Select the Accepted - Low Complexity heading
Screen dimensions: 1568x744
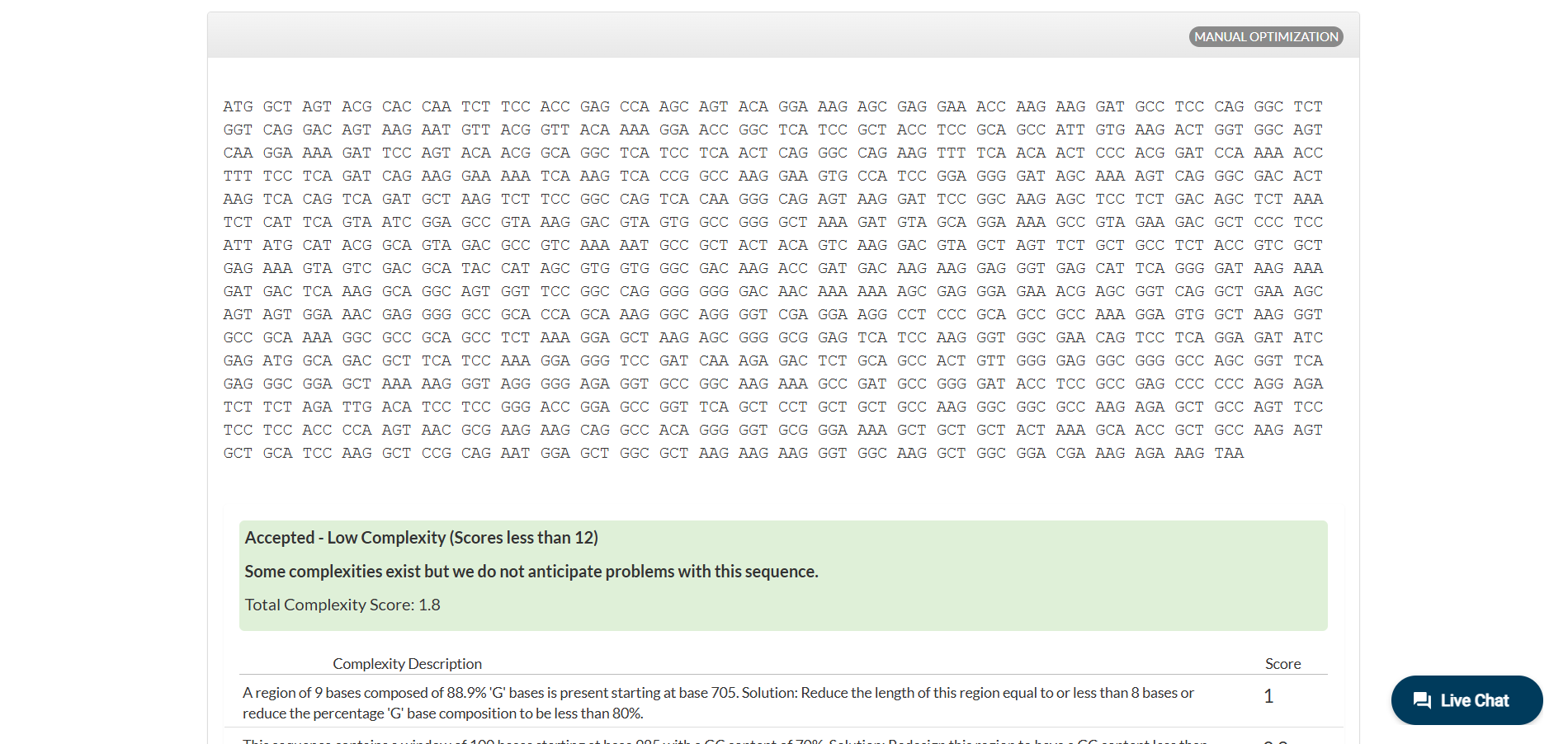point(421,538)
